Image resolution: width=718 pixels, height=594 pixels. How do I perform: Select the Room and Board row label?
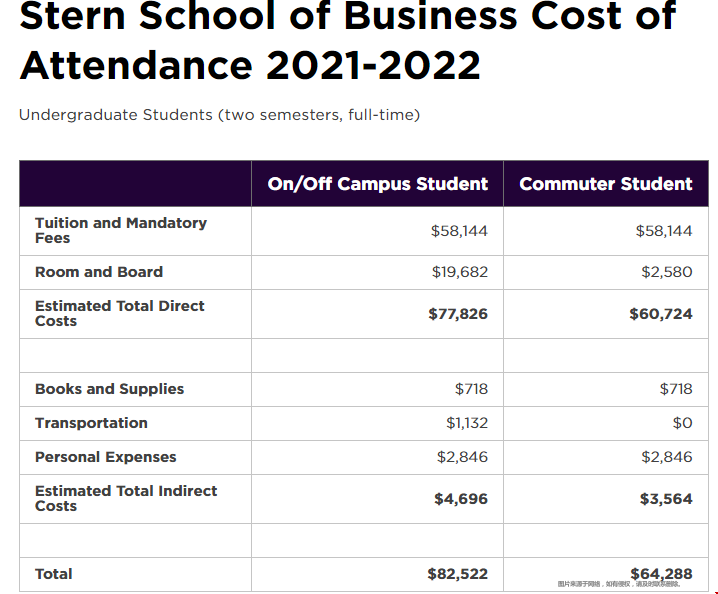(x=99, y=272)
